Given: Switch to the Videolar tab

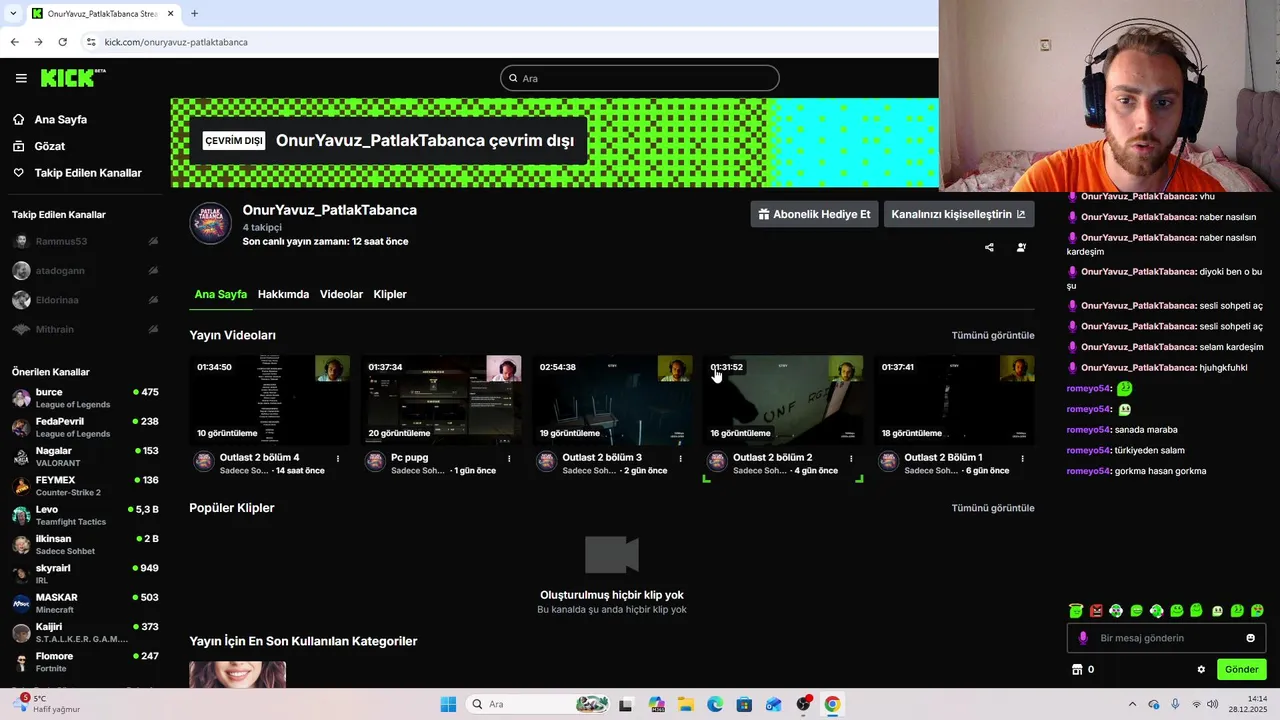Looking at the screenshot, I should (x=341, y=294).
